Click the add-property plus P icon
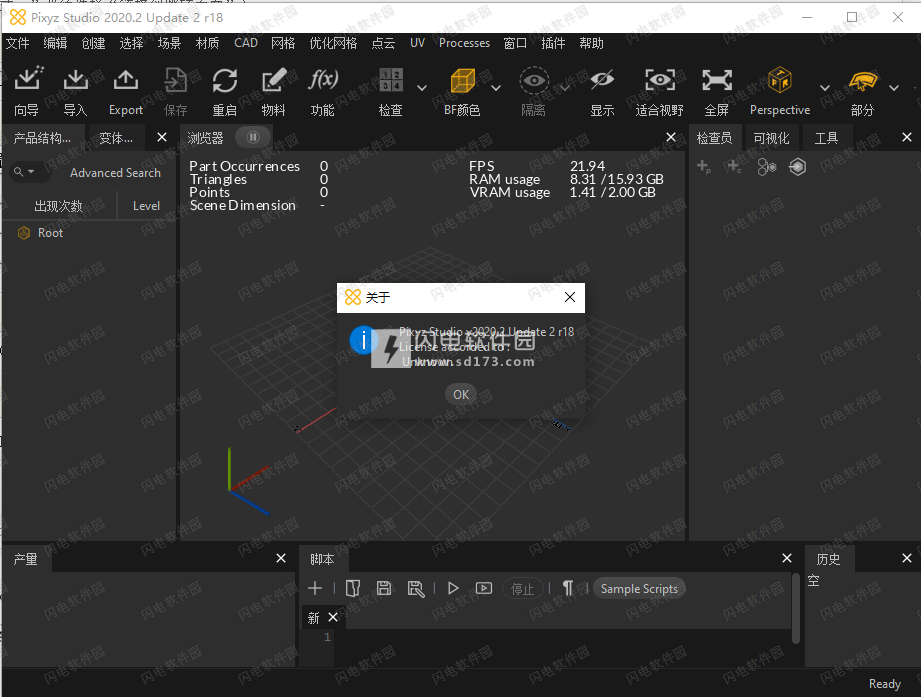The width and height of the screenshot is (921, 697). coord(704,167)
